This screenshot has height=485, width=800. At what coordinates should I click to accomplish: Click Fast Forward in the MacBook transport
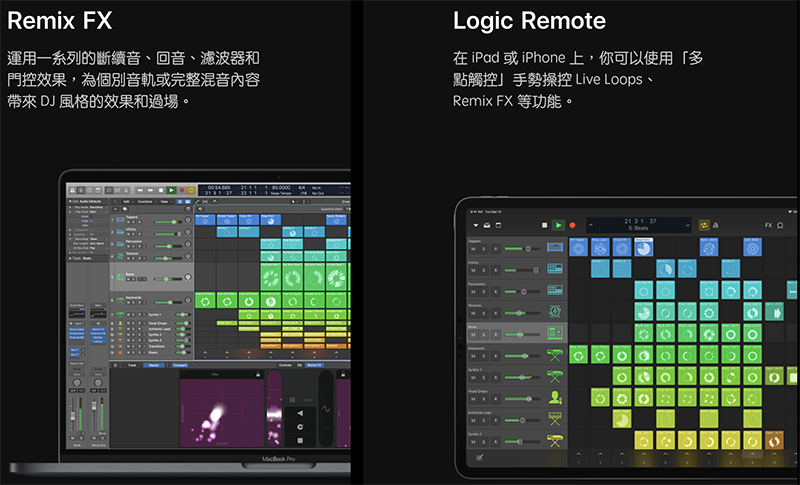[151, 190]
